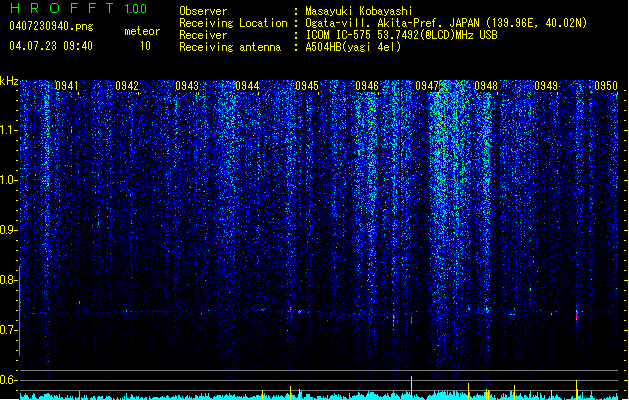629x400 pixels.
Task: Click the 0945 time marker
Action: point(307,86)
